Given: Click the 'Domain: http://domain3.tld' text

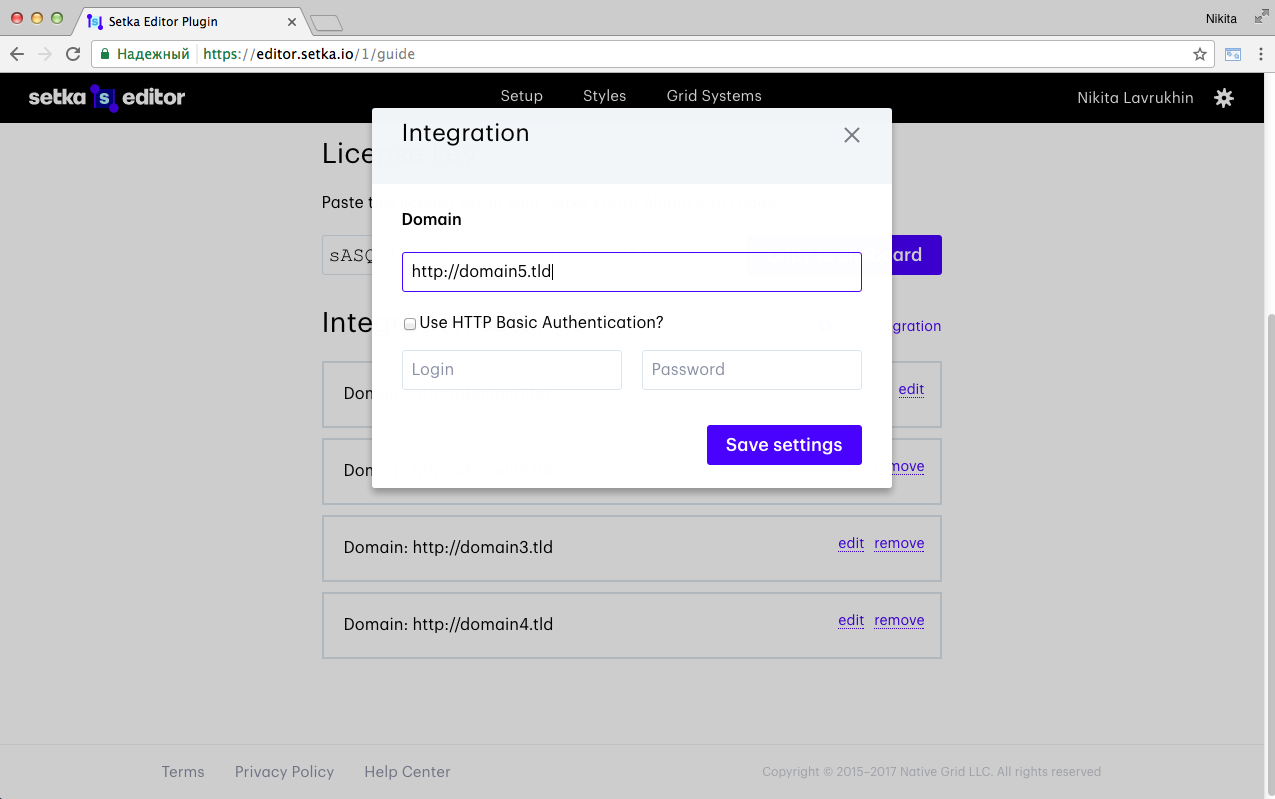Looking at the screenshot, I should (448, 547).
